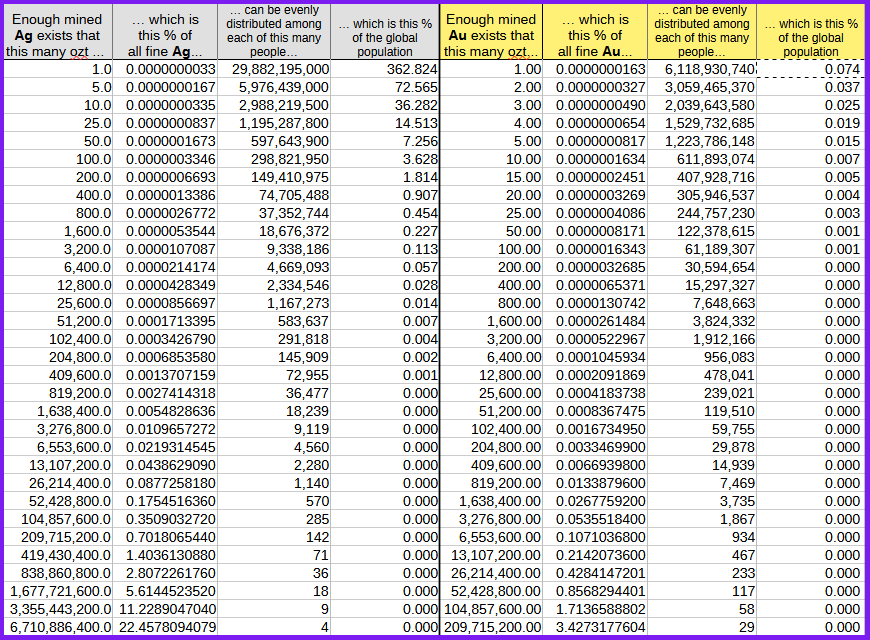Click cell showing 956,083
Screen dimensions: 870x640
click(x=702, y=357)
